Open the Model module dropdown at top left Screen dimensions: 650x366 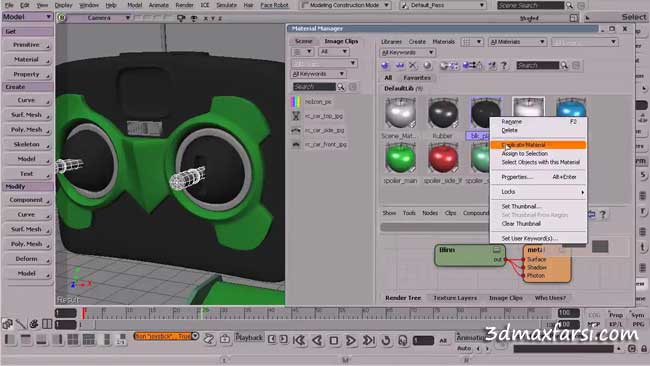27,17
